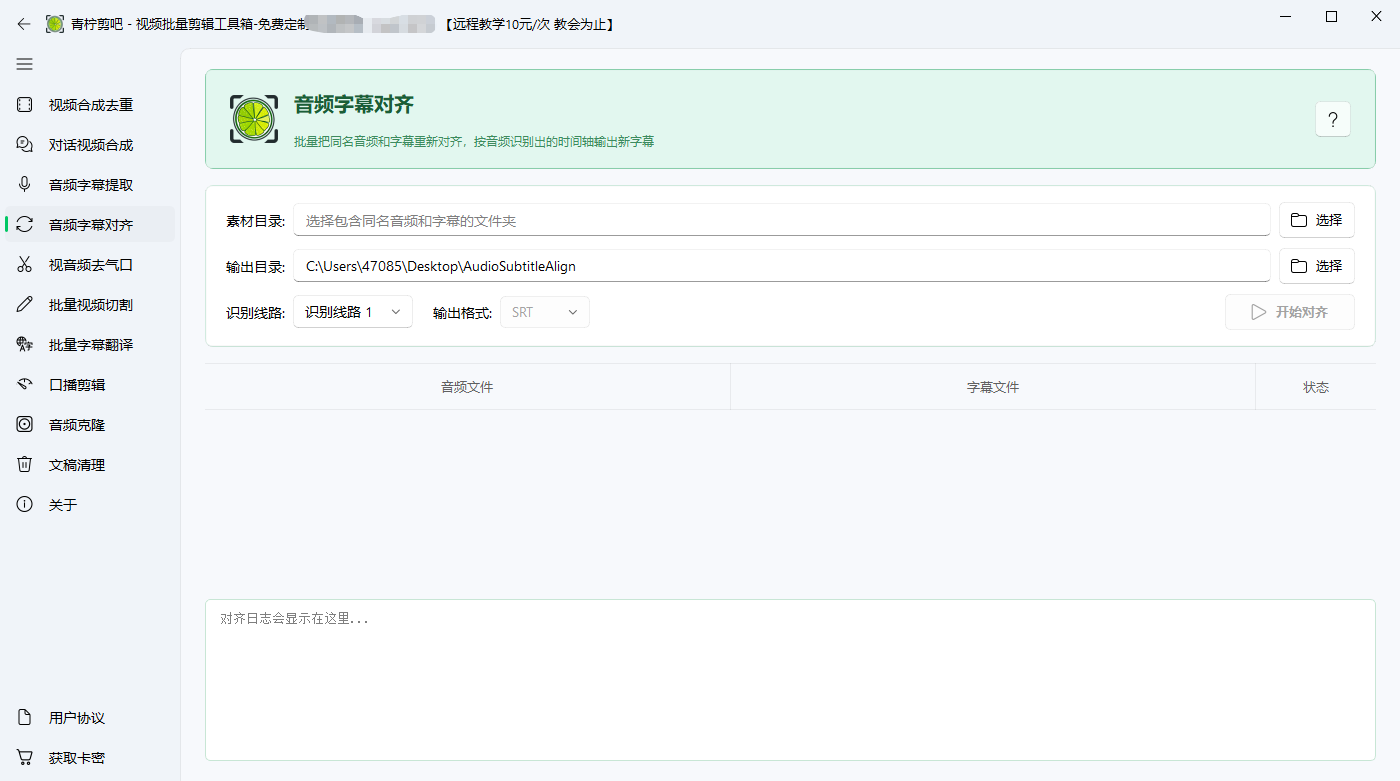The width and height of the screenshot is (1400, 781).
Task: Click the cart icon beside 获取卡密
Action: tap(25, 758)
